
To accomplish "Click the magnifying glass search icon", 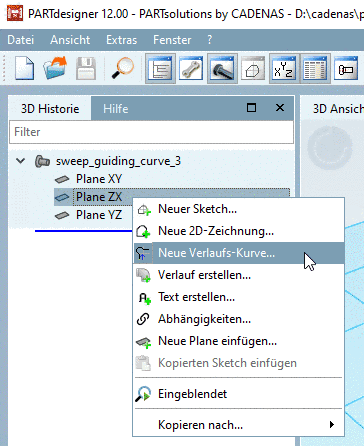I will pos(122,68).
